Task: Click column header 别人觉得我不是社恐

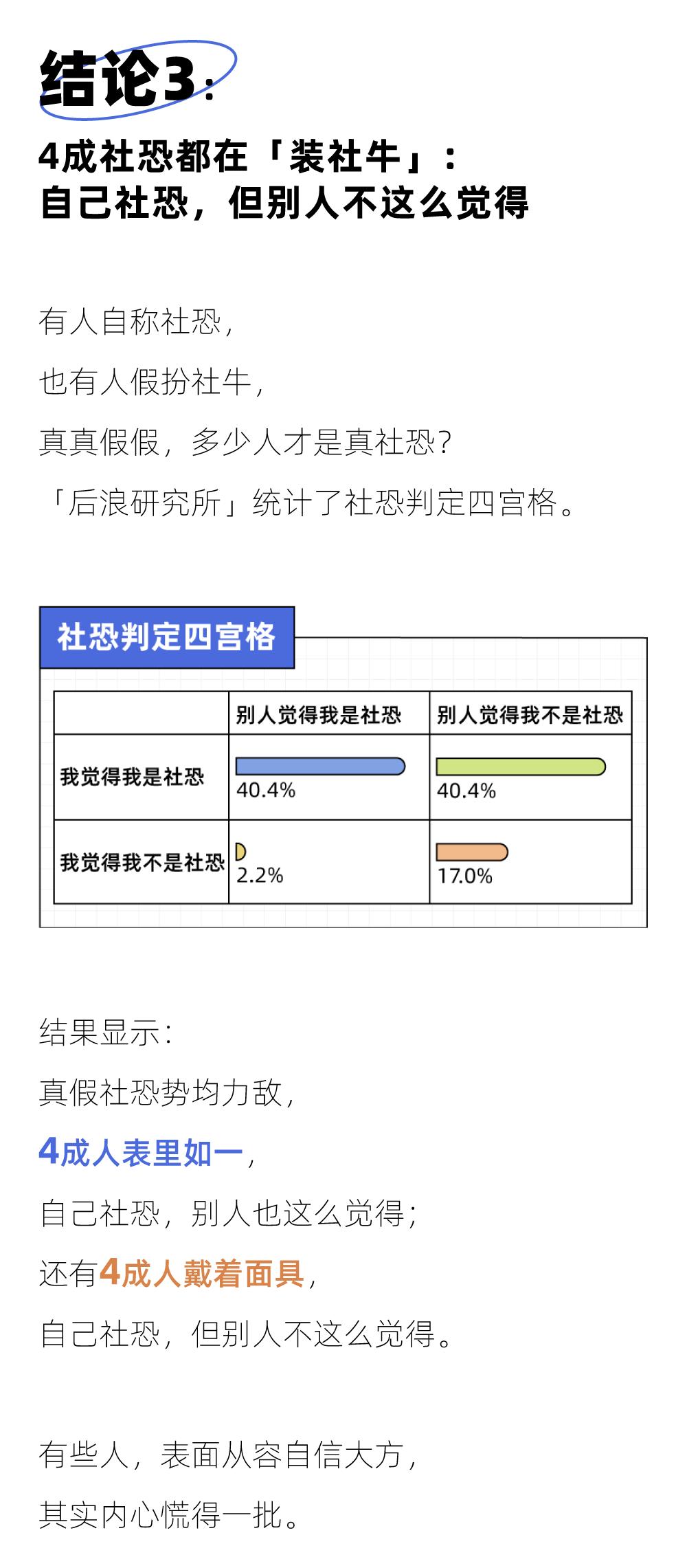Action: coord(530,715)
